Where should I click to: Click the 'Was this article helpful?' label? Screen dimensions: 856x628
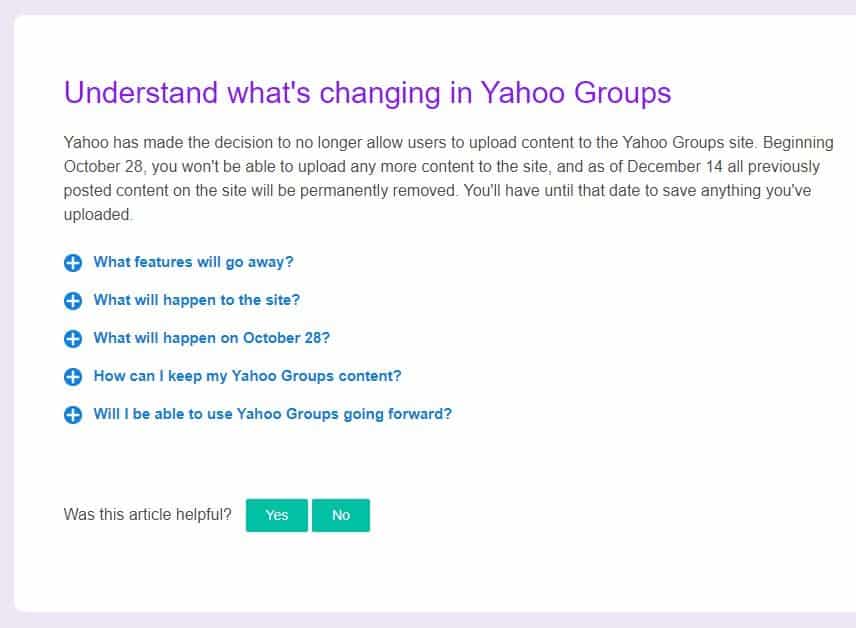point(147,515)
